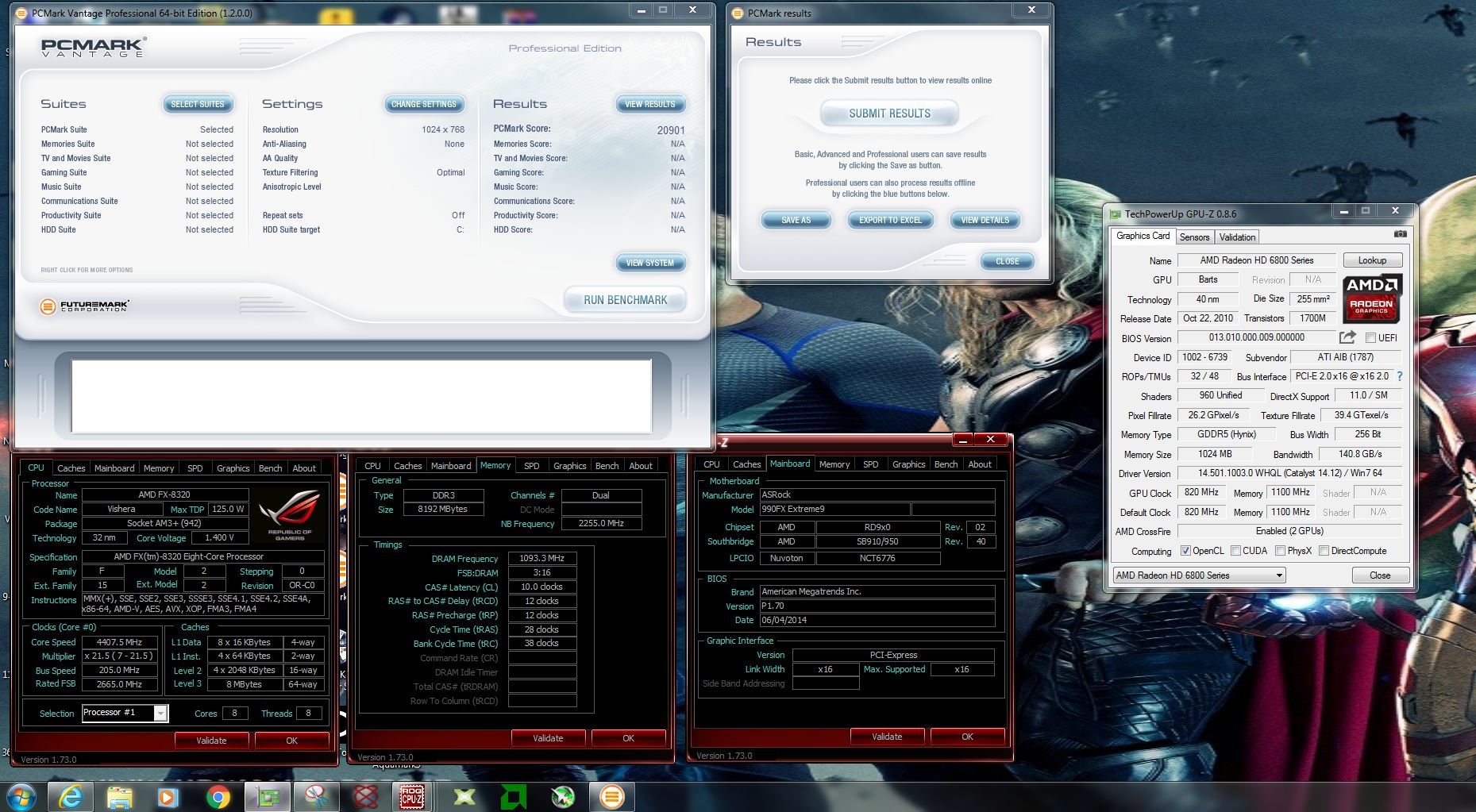1476x812 pixels.
Task: Click the VIEW RESULTS button
Action: (649, 104)
